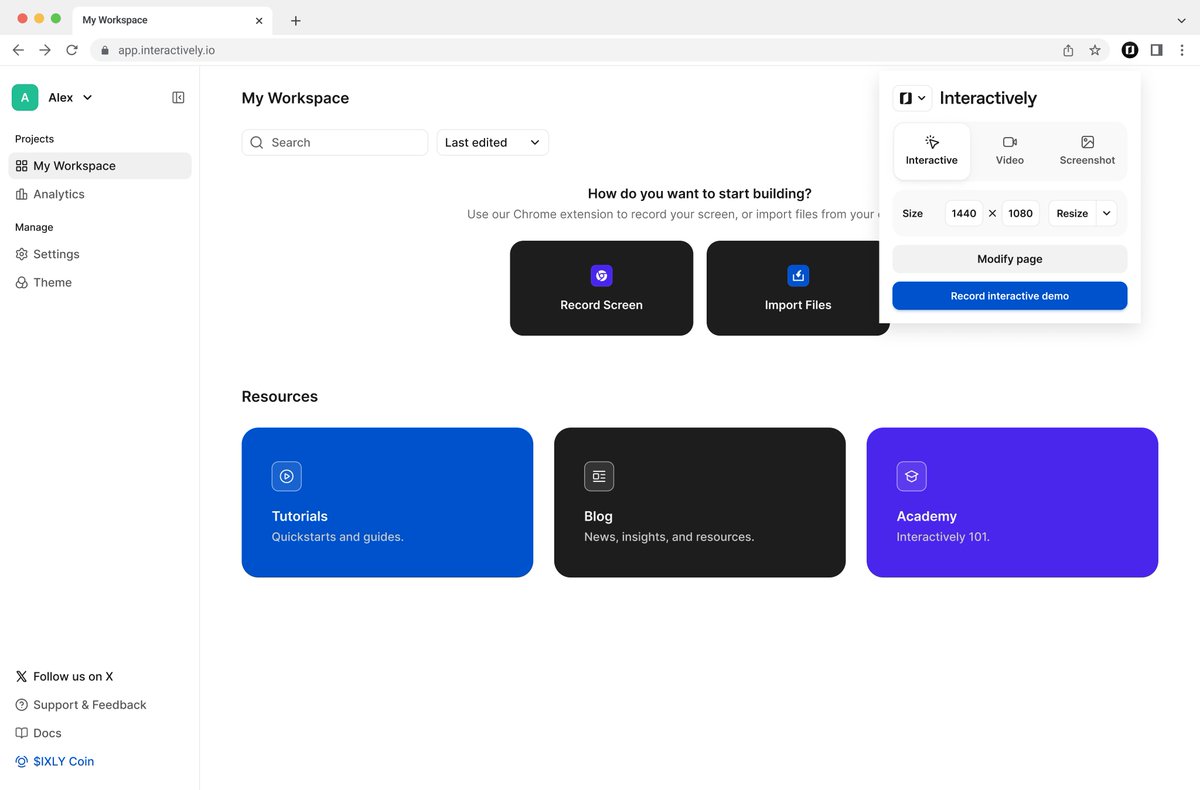Select the Screenshot capture tab
The height and width of the screenshot is (790, 1200).
pos(1087,151)
